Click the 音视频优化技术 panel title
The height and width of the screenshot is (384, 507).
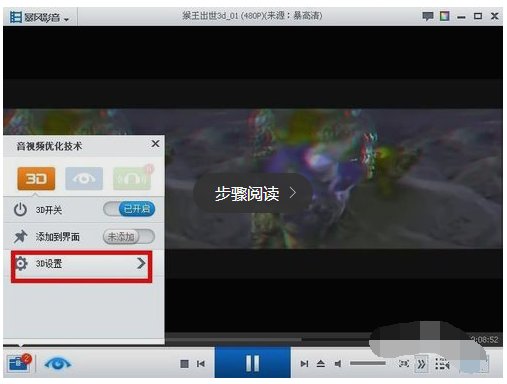[x=49, y=146]
